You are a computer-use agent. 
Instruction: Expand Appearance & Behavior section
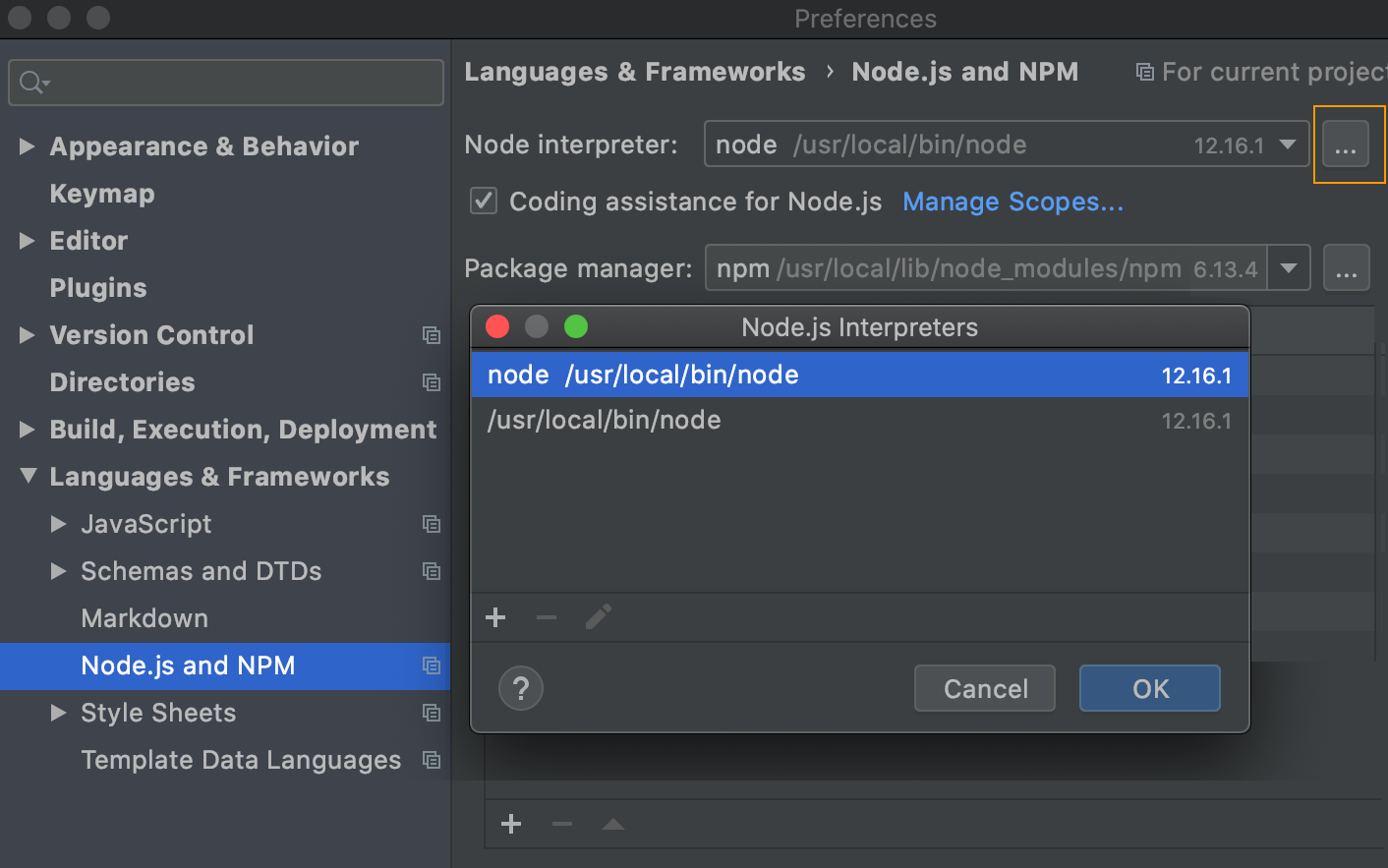click(28, 146)
